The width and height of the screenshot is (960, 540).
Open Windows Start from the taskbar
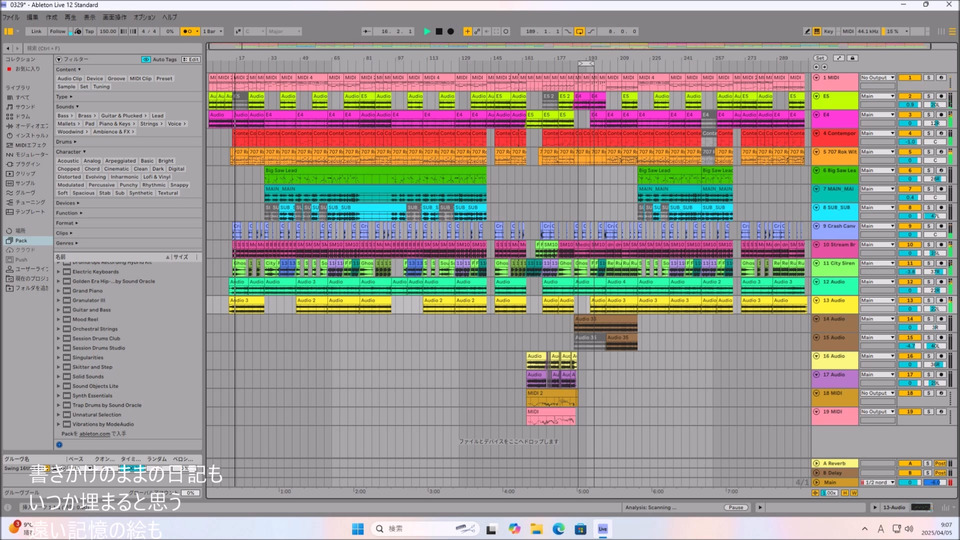point(358,528)
